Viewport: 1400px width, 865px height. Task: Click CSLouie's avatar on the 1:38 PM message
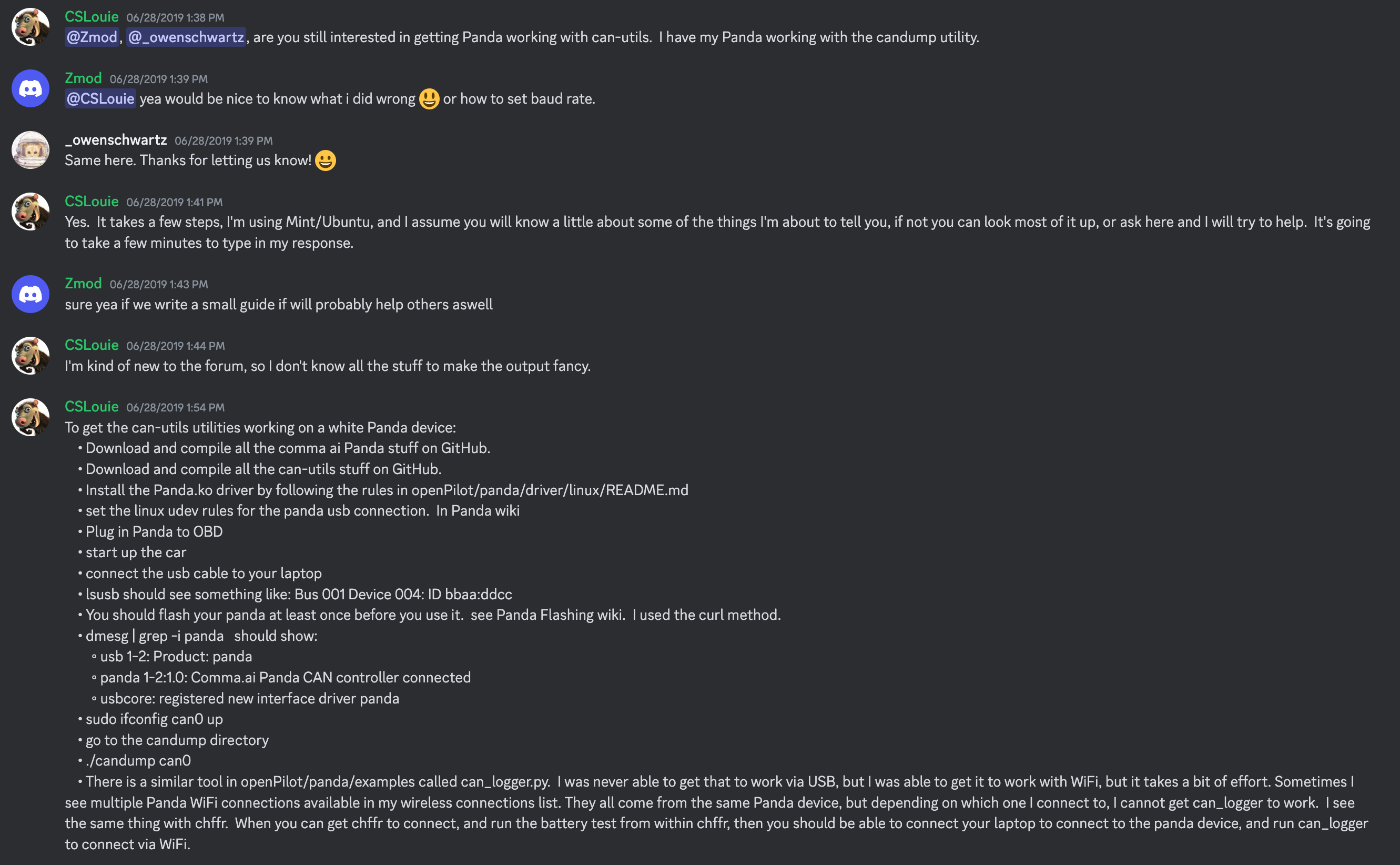31,27
